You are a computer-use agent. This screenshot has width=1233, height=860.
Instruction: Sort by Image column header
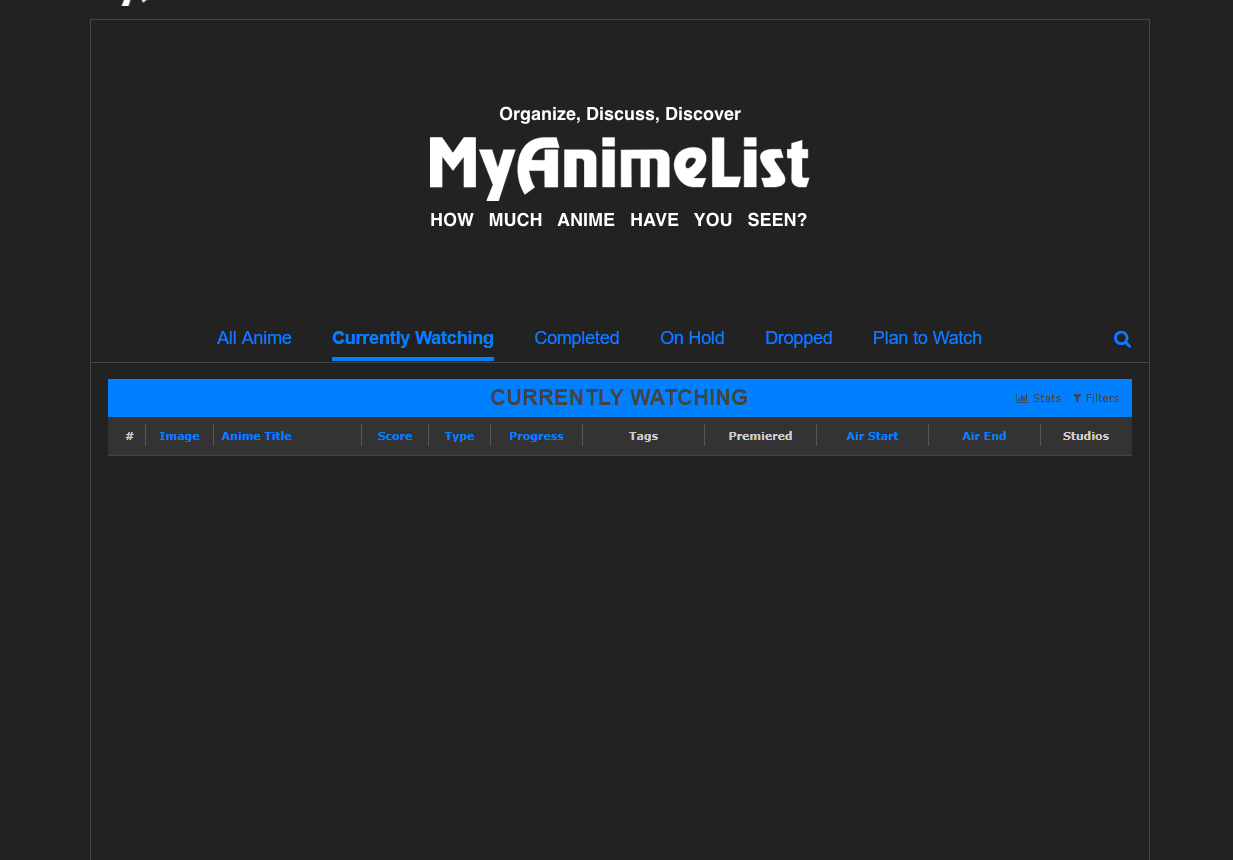[179, 436]
